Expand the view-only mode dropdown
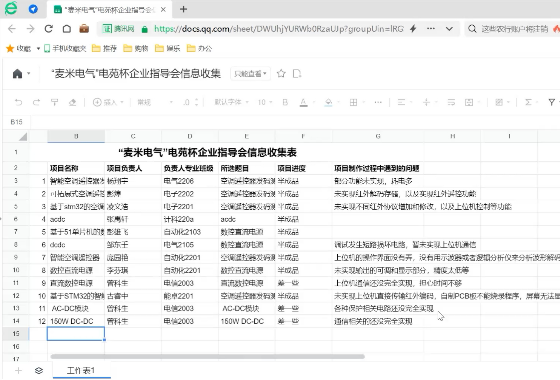This screenshot has height=380, width=560. tap(250, 74)
